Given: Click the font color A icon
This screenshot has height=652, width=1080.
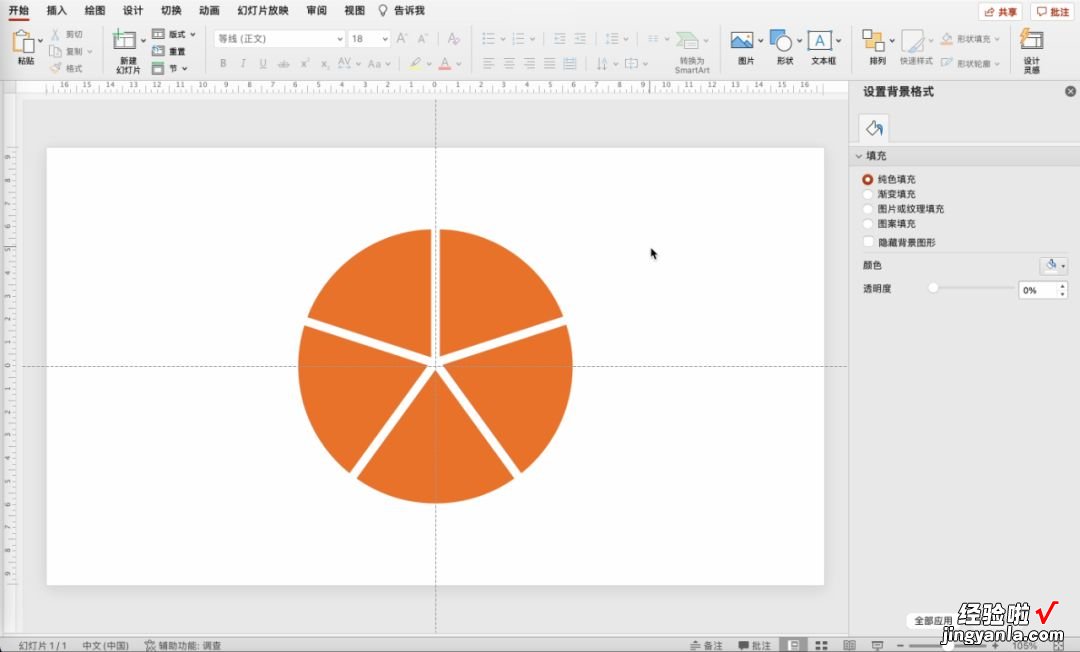Looking at the screenshot, I should click(x=445, y=63).
